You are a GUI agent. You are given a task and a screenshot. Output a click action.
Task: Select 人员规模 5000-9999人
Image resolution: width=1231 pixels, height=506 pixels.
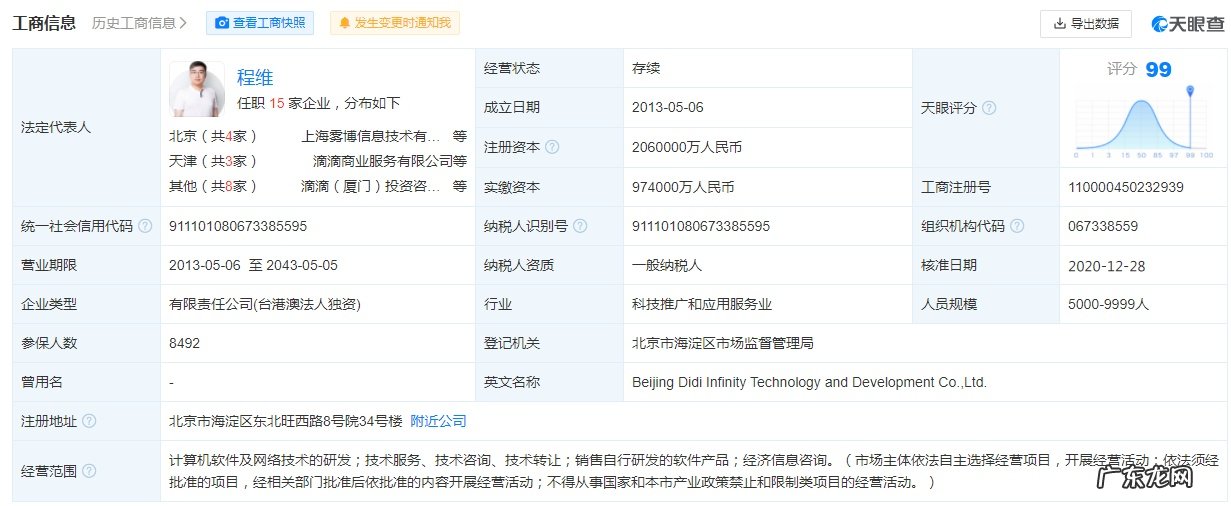[x=1109, y=304]
